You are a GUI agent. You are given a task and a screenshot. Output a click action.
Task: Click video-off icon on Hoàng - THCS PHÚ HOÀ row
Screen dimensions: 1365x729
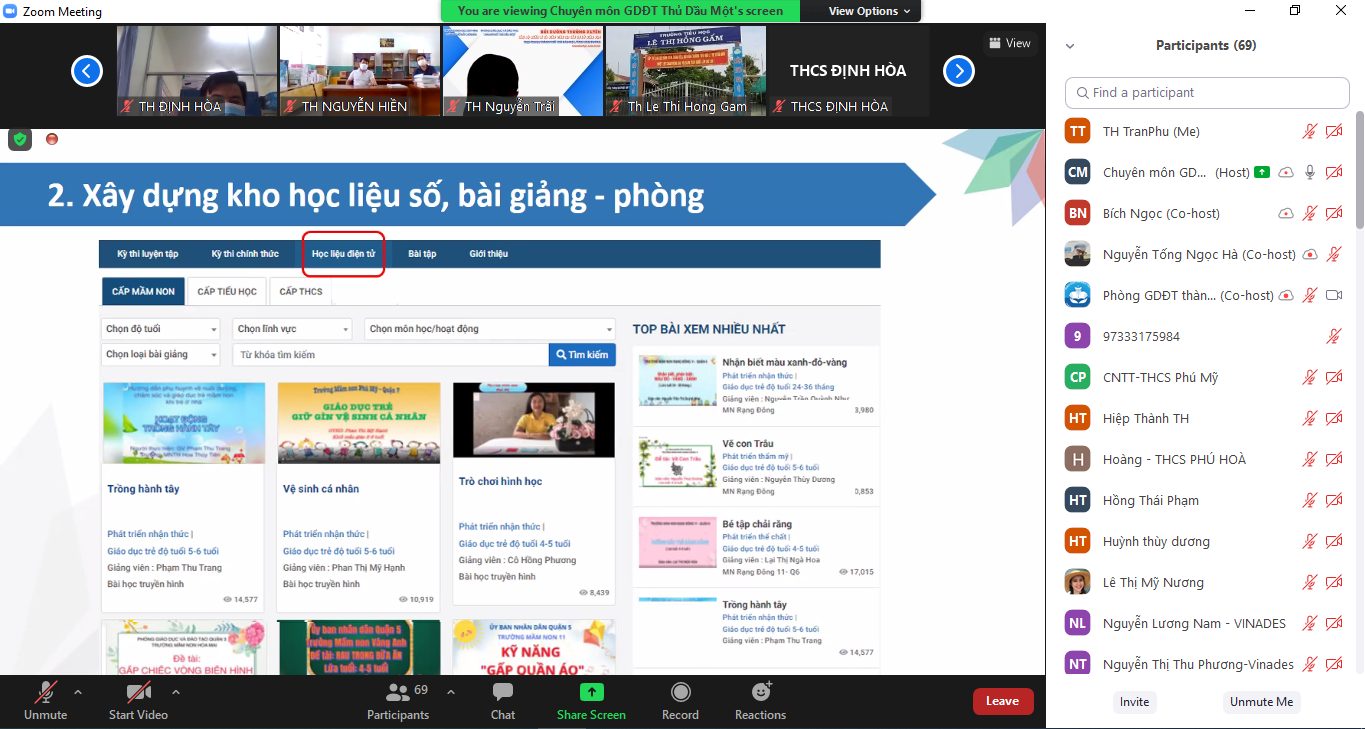click(x=1334, y=459)
